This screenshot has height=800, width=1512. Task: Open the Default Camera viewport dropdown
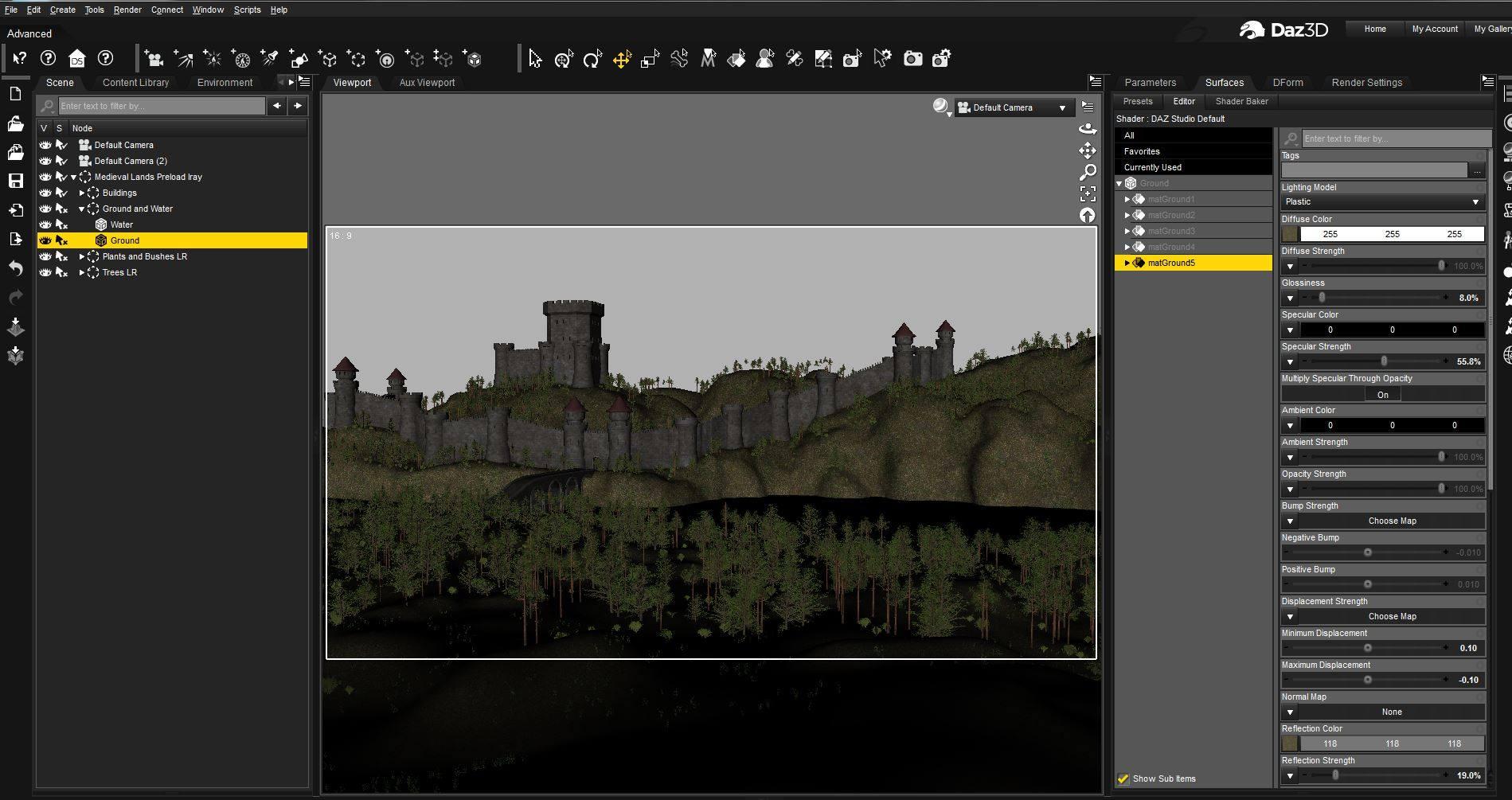1014,107
